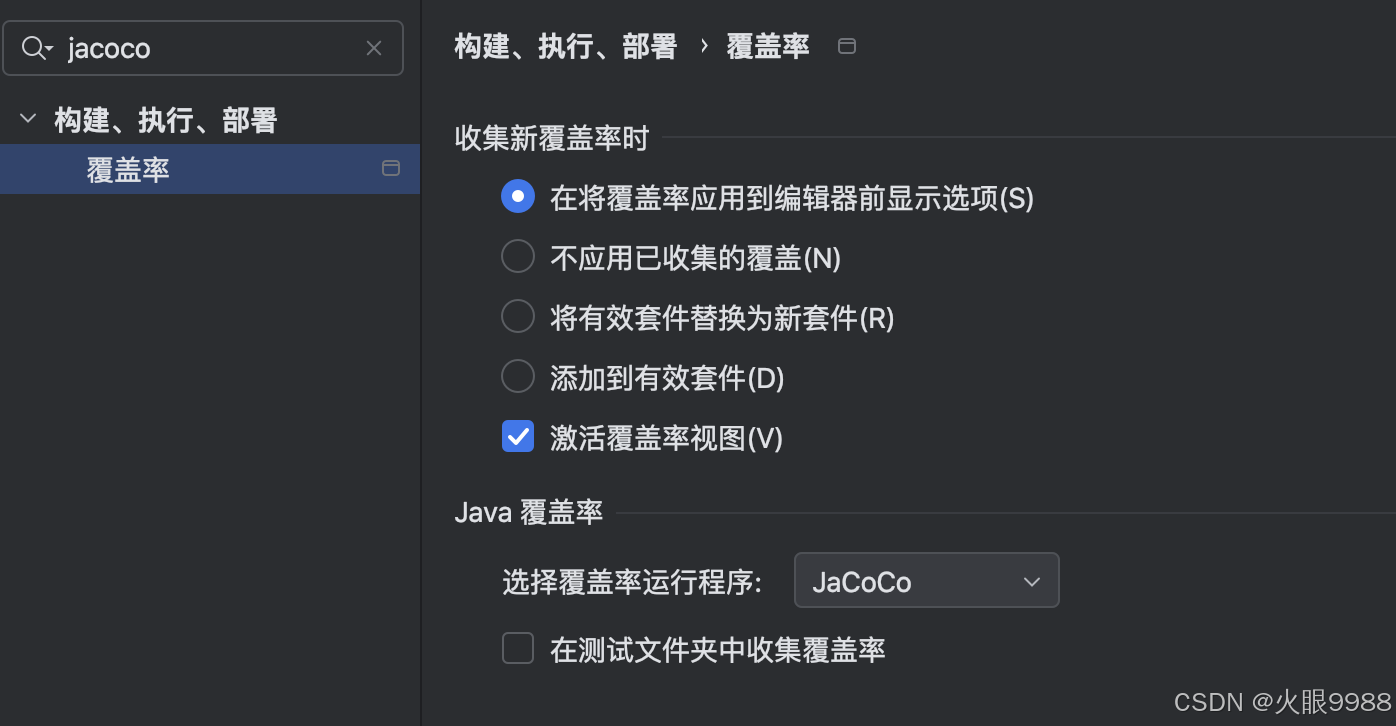
Task: Pick the 添加到有效套件 radio option
Action: (517, 378)
